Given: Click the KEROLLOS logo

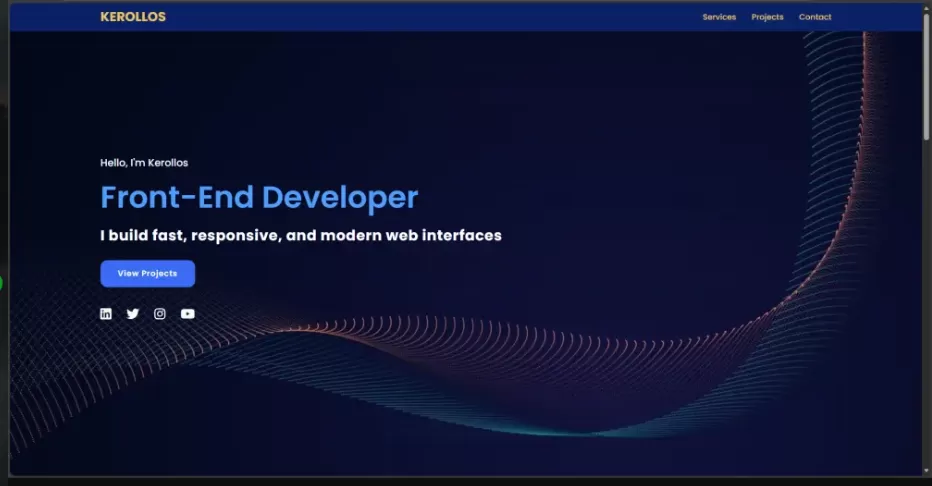Looking at the screenshot, I should pos(133,17).
